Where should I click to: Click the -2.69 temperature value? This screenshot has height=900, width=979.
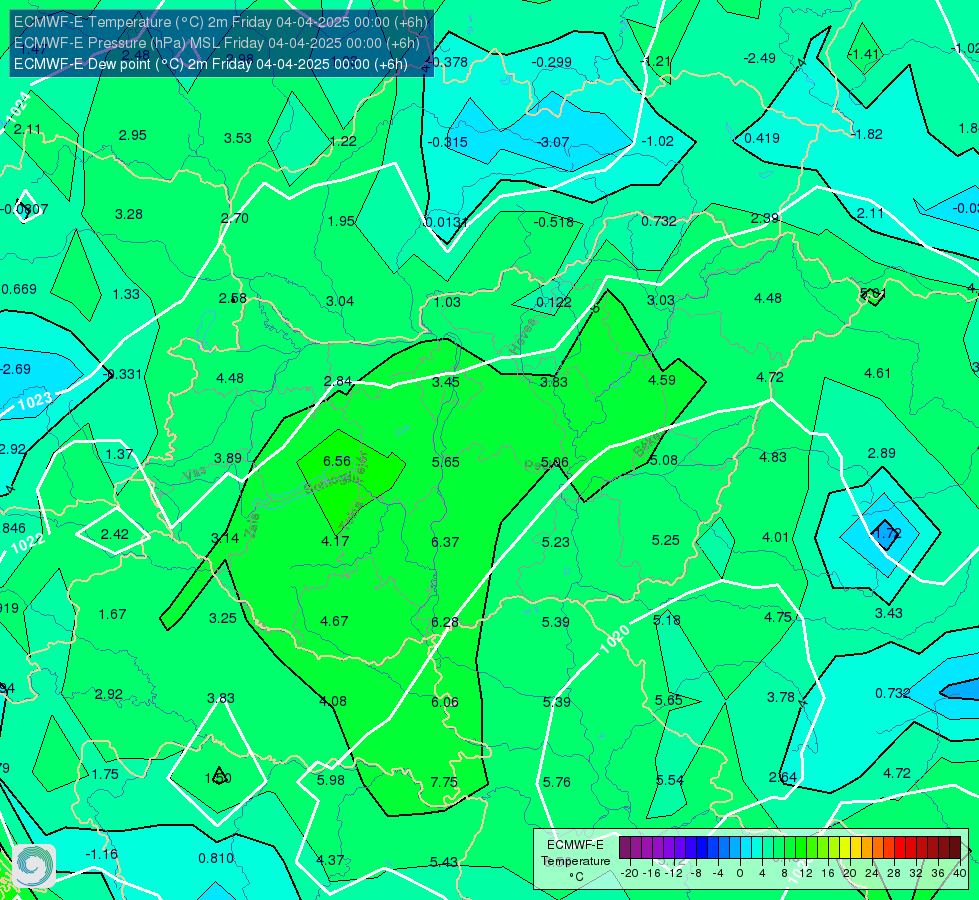[15, 369]
